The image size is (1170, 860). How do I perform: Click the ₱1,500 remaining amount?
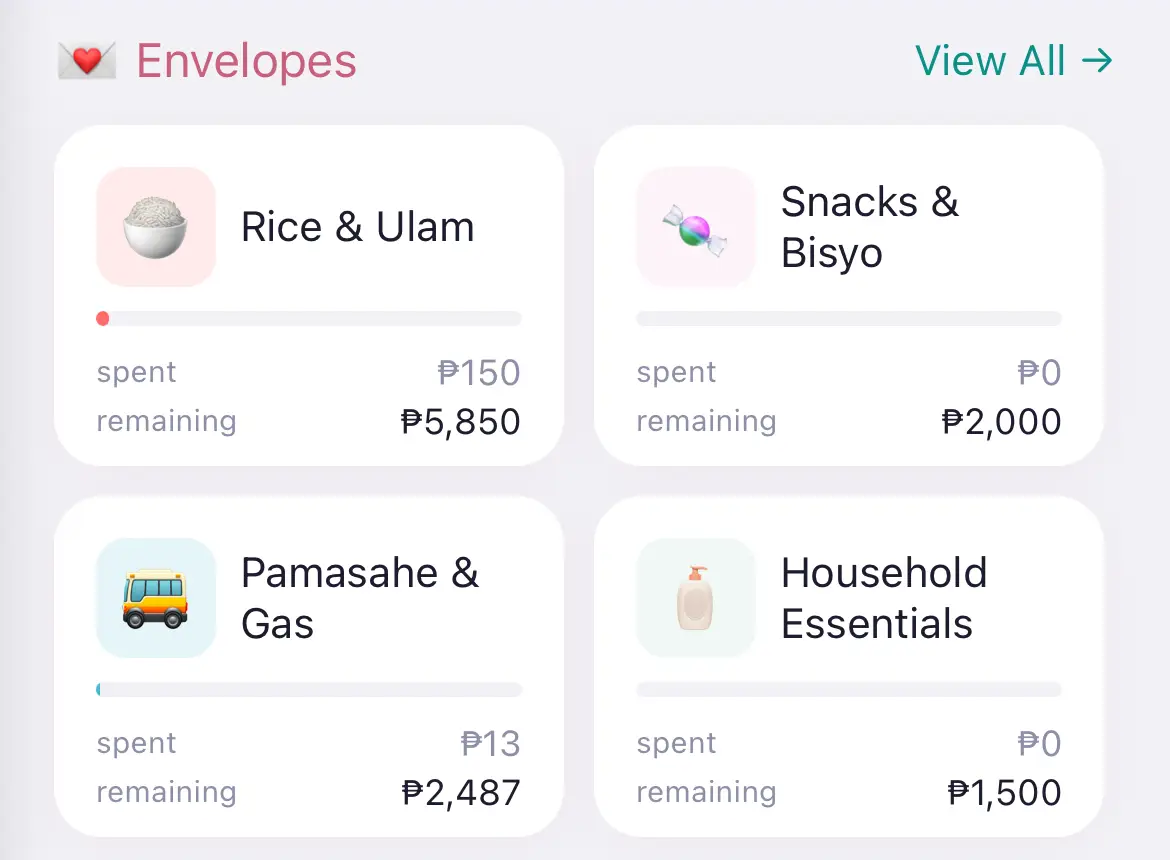pos(1004,793)
